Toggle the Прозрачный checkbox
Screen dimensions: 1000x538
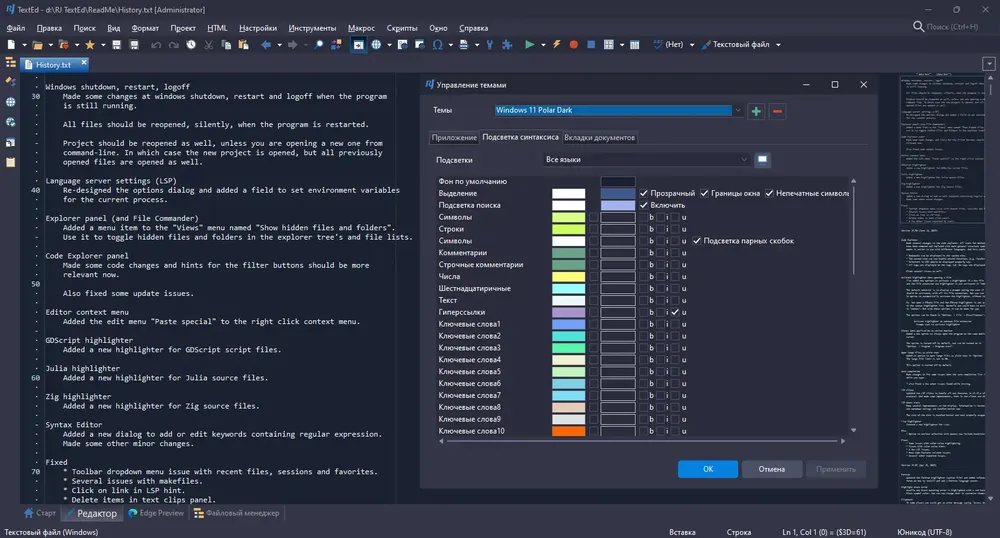[643, 193]
